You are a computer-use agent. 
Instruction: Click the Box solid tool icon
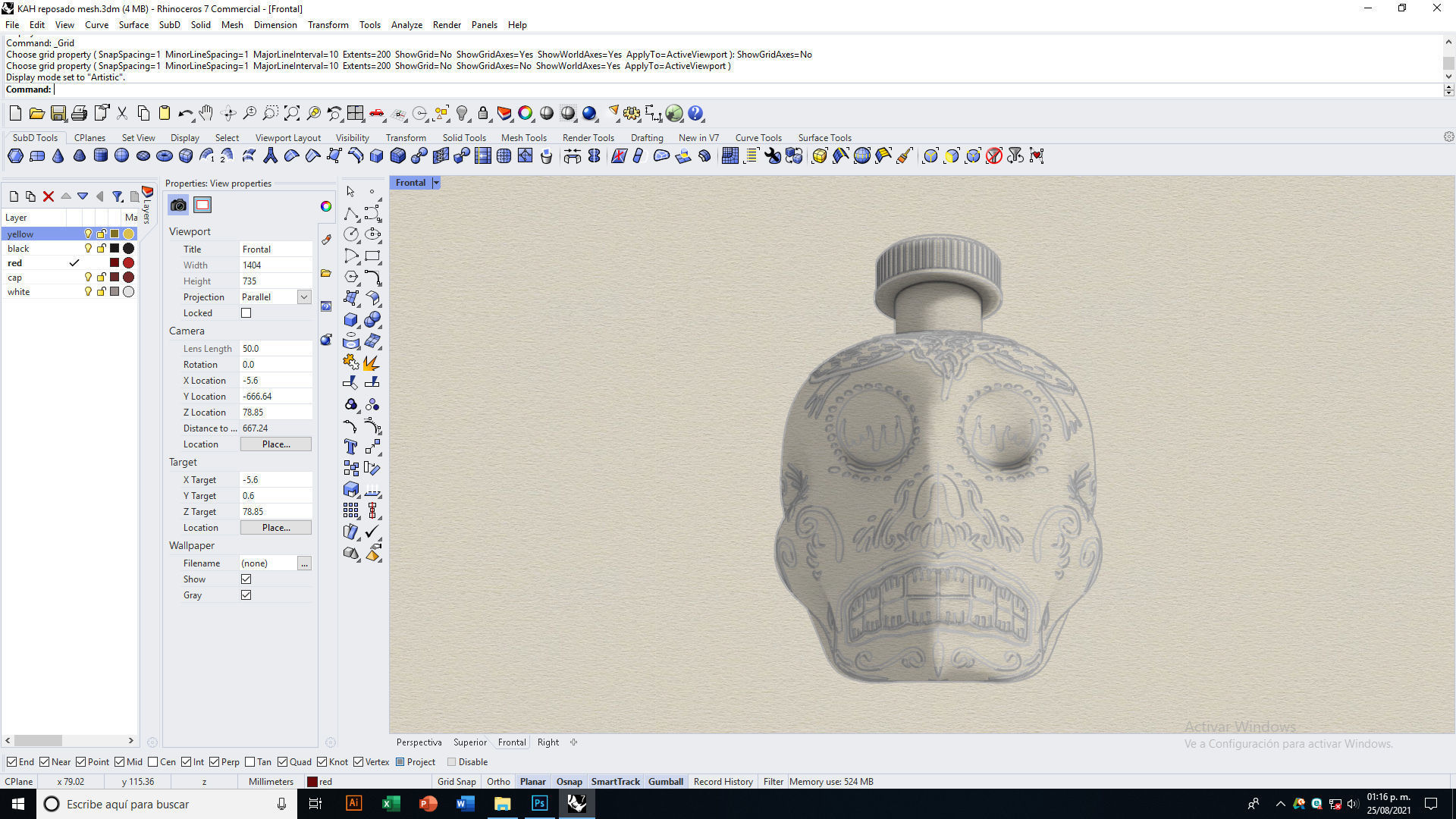point(350,319)
